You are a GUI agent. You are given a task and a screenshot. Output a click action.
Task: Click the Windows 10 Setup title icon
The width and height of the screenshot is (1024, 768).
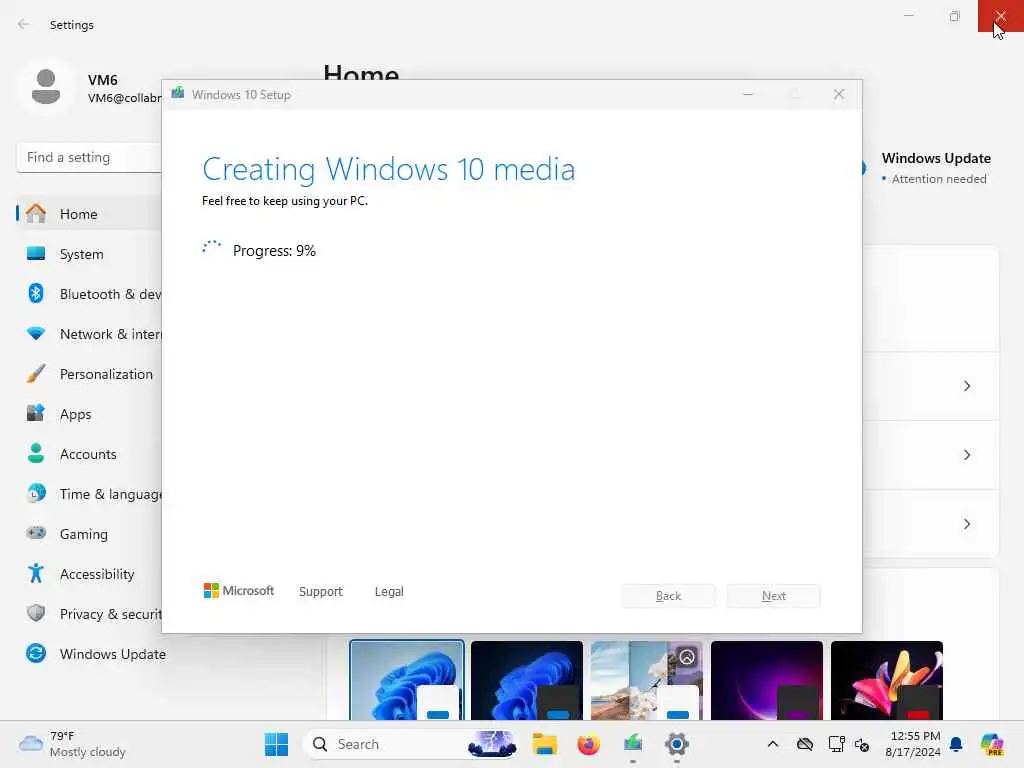[x=178, y=93]
